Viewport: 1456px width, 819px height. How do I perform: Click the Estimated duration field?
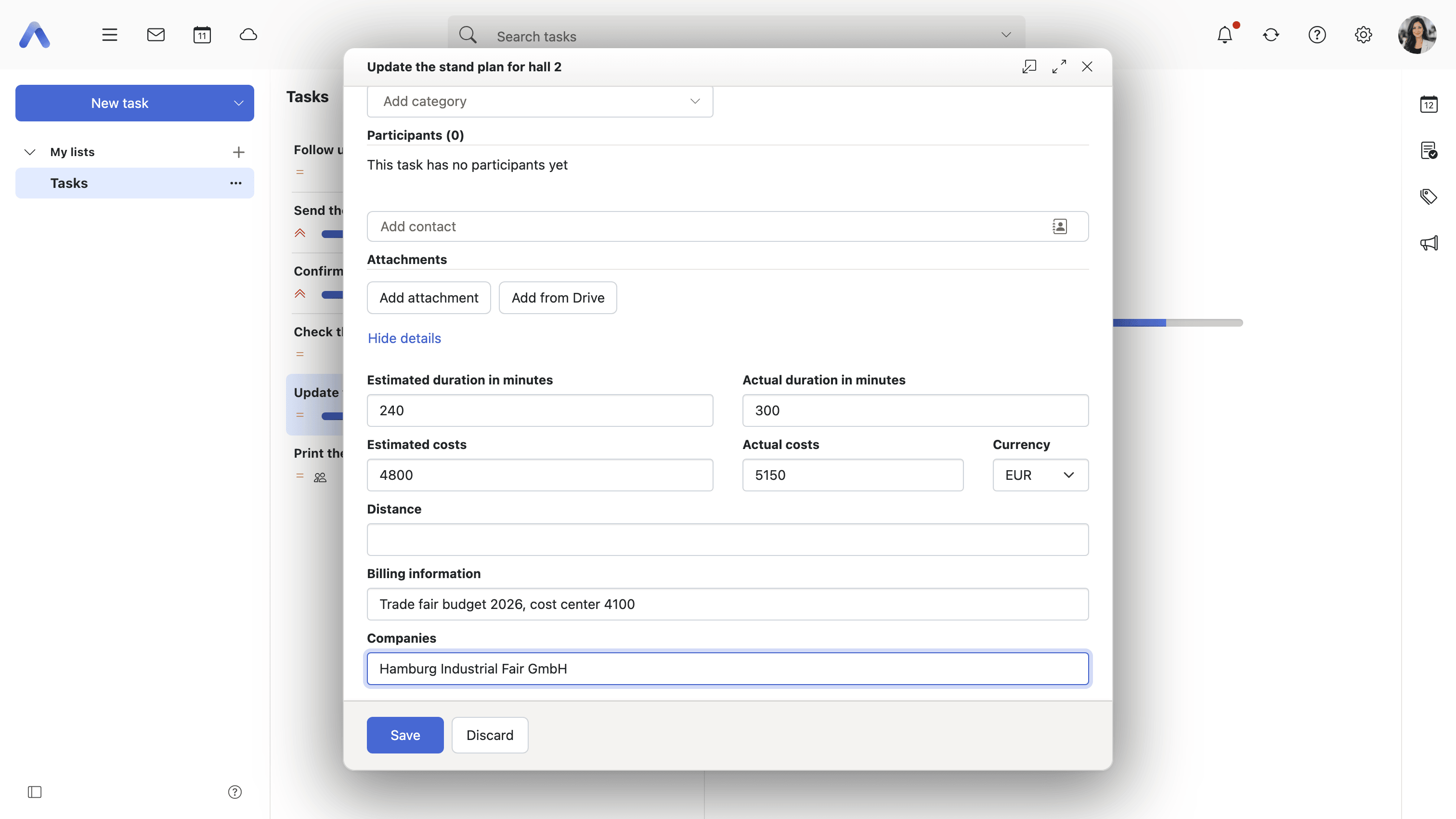point(540,410)
